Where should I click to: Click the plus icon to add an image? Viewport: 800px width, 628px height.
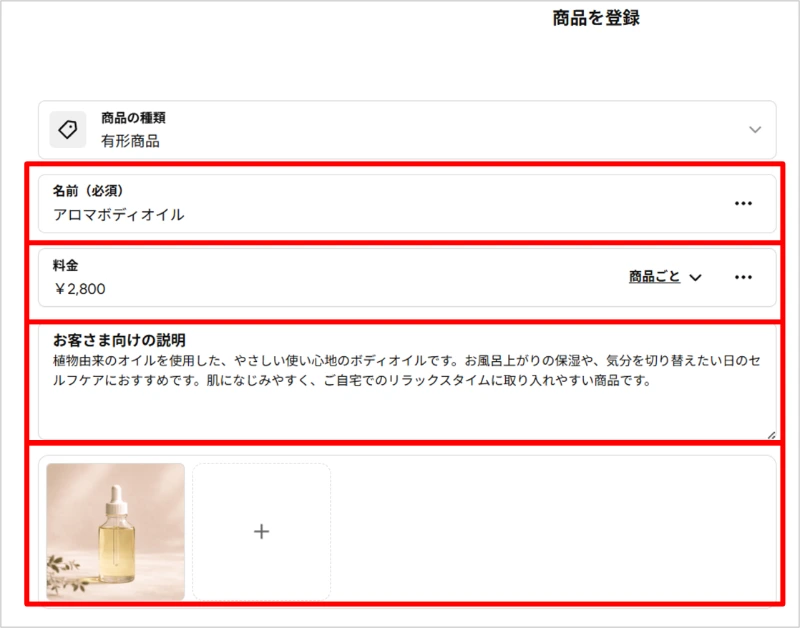click(x=261, y=532)
